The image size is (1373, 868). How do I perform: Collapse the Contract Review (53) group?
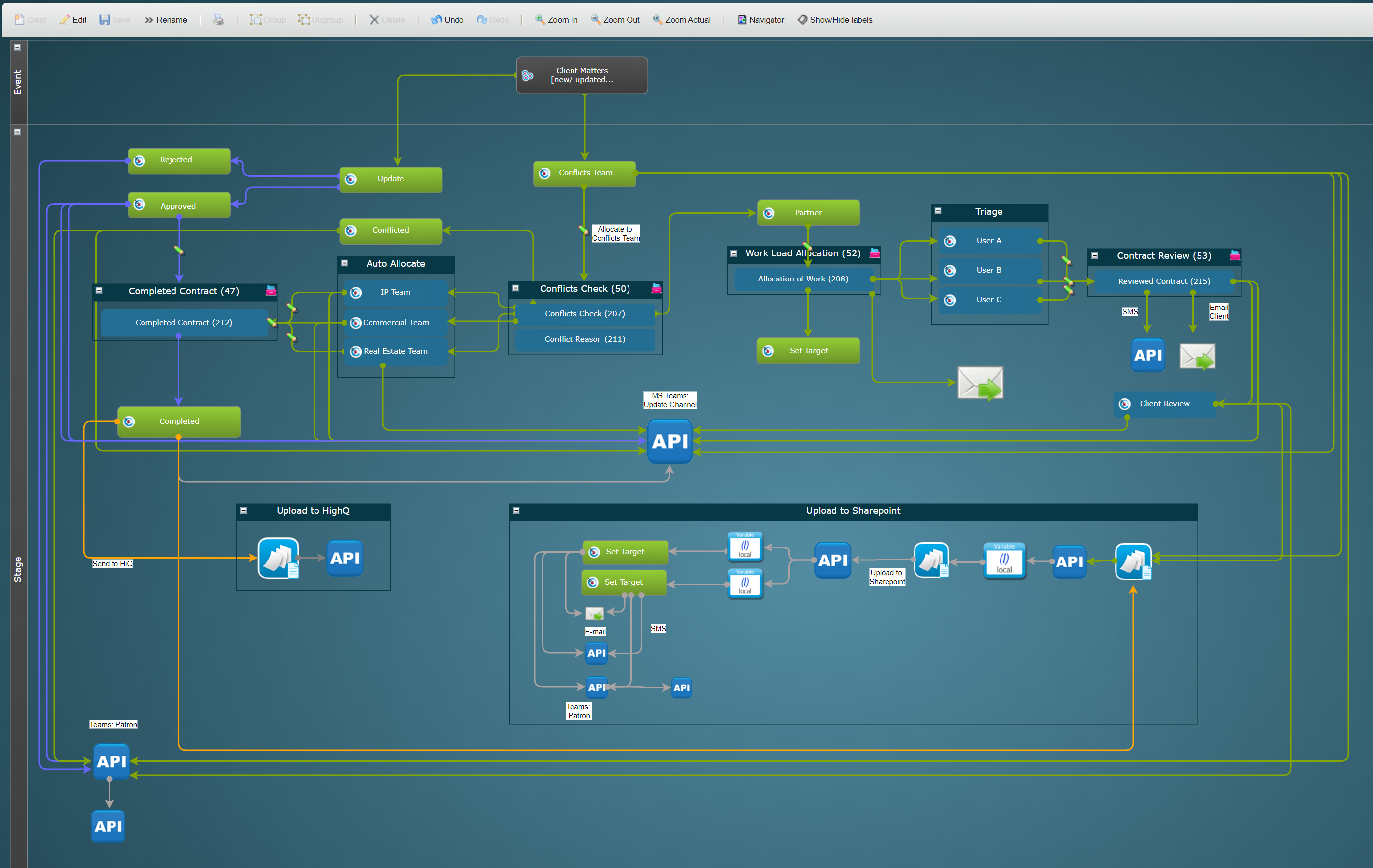1095,256
